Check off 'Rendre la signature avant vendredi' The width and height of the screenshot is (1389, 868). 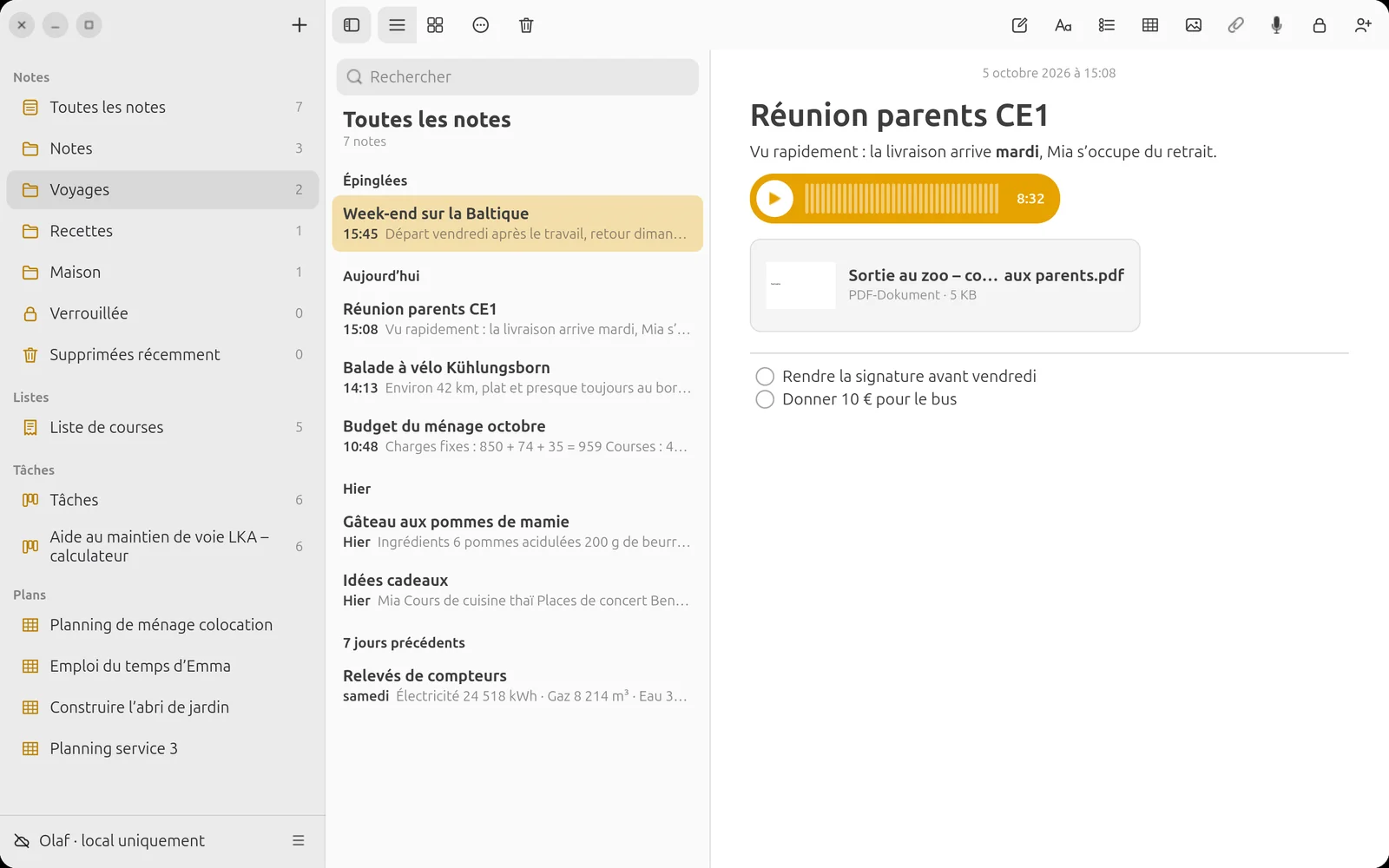765,377
